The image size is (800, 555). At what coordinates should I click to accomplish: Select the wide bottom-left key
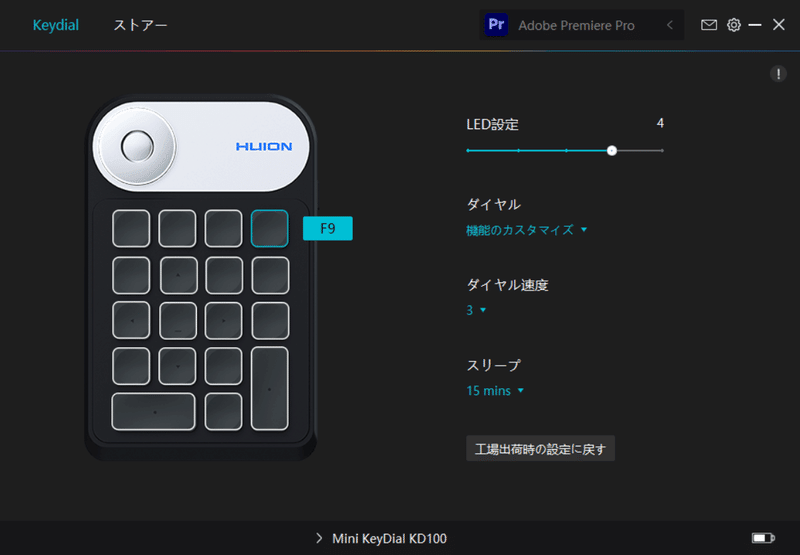(x=154, y=412)
